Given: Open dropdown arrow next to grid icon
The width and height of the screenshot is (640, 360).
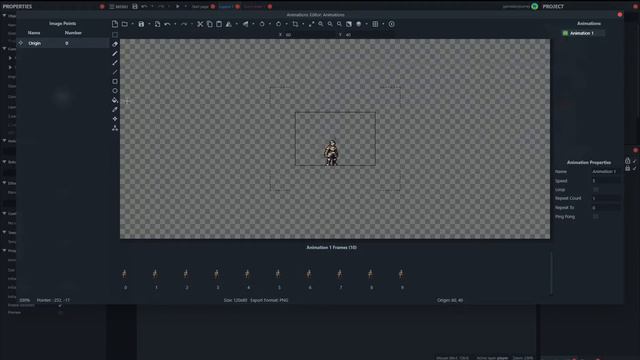Looking at the screenshot, I should pyautogui.click(x=383, y=24).
